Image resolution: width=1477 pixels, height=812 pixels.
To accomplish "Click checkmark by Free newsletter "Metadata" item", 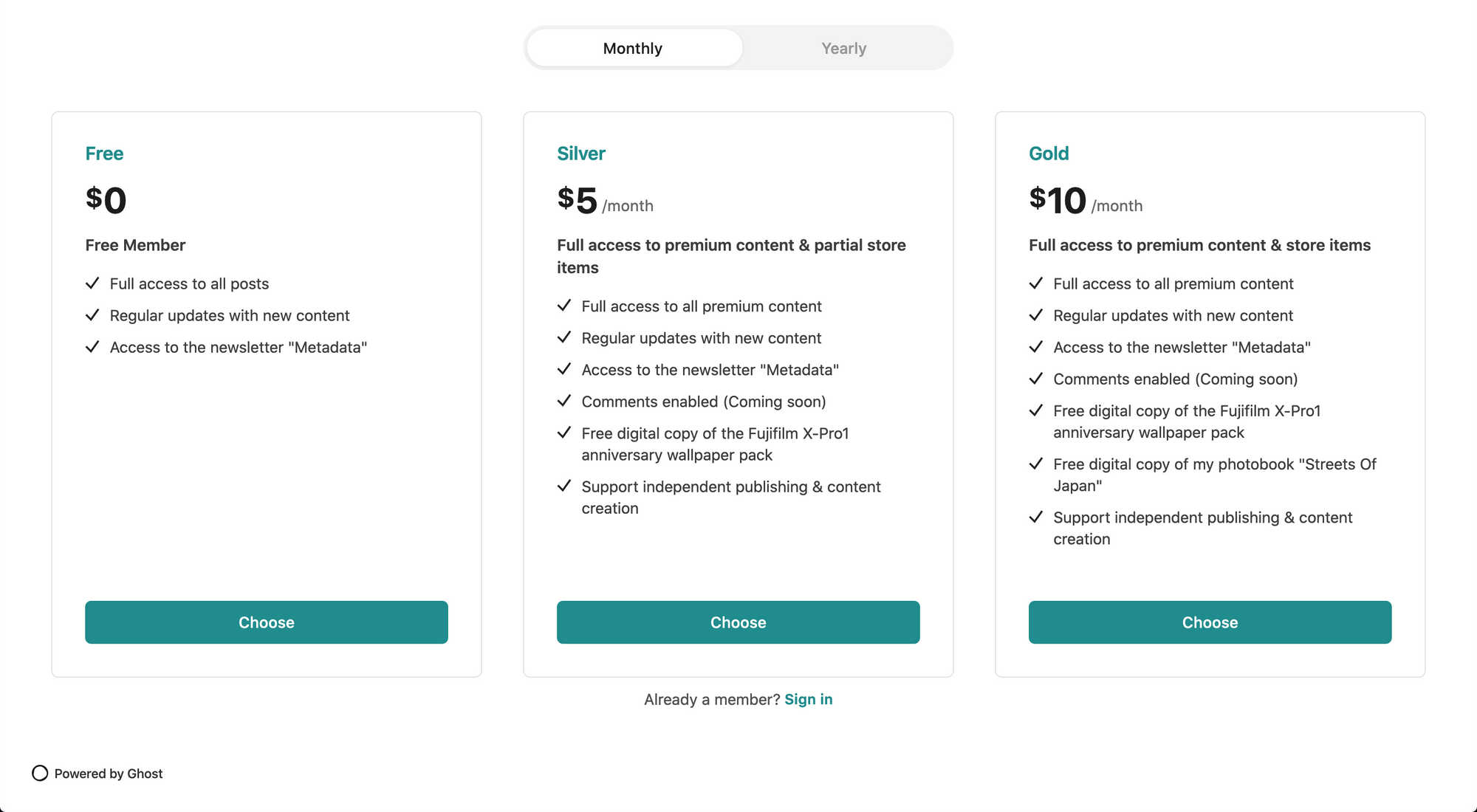I will (92, 347).
